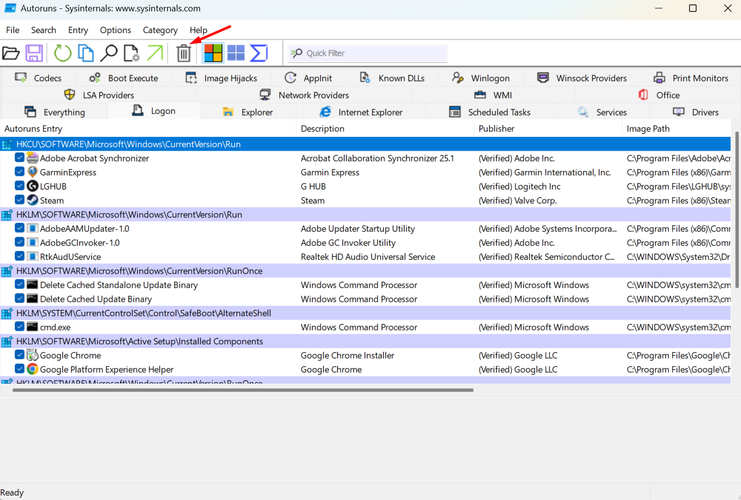The image size is (741, 500).
Task: Click the green Refresh icon
Action: tap(62, 53)
